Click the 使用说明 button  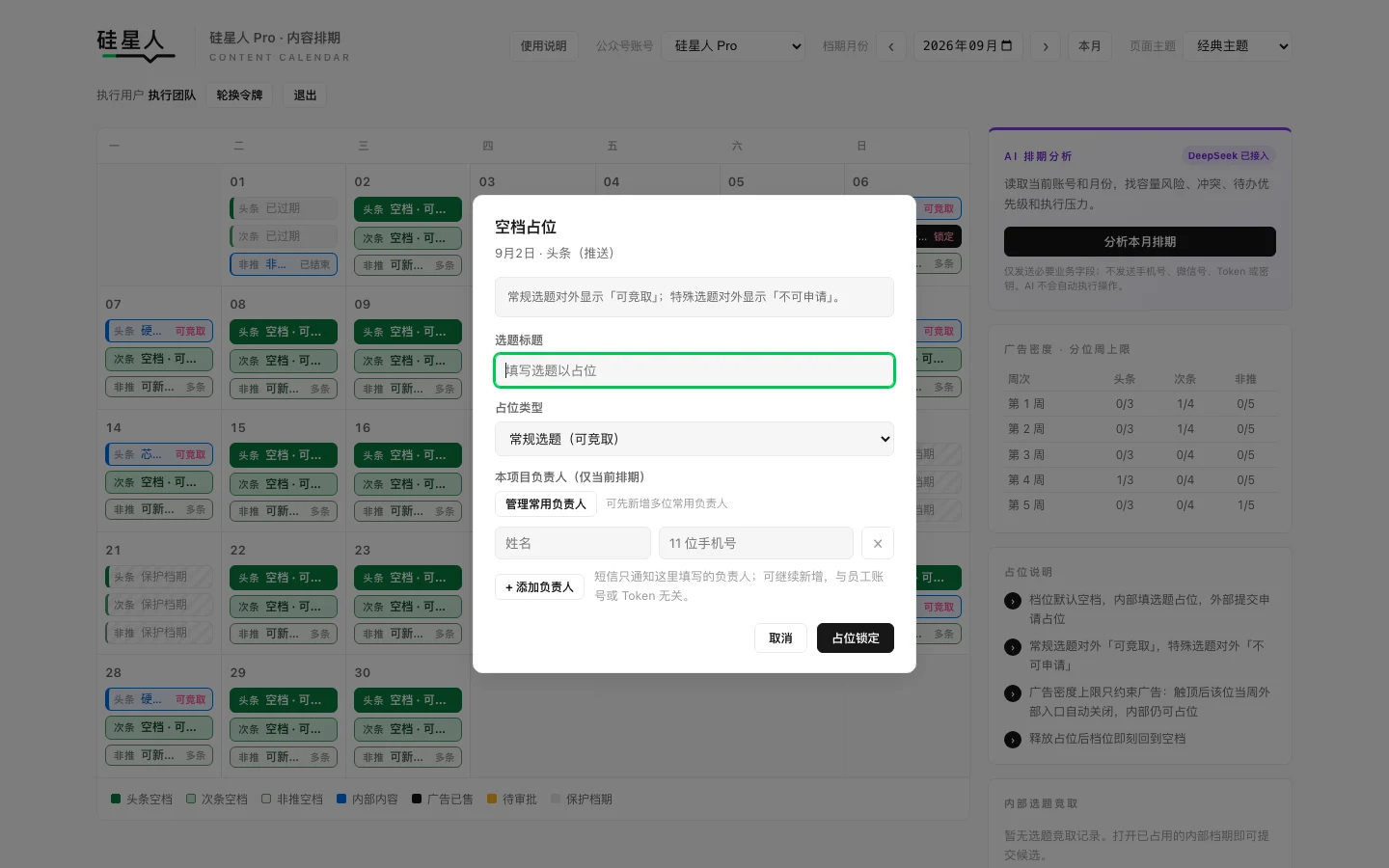pyautogui.click(x=544, y=46)
